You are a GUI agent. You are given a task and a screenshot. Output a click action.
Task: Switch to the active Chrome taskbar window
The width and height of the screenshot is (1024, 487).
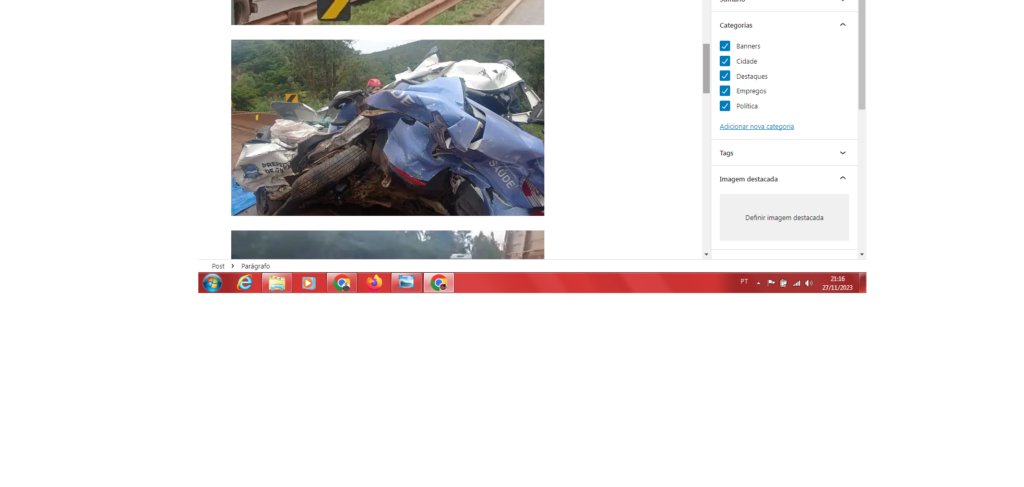(439, 283)
